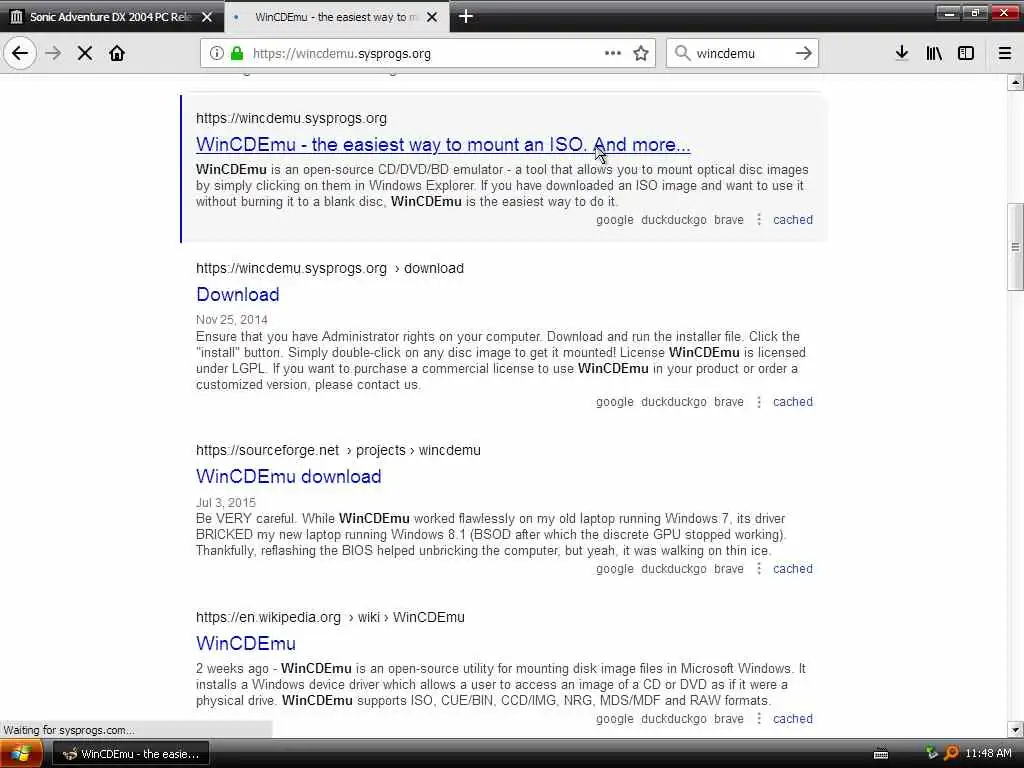Image resolution: width=1024 pixels, height=768 pixels.
Task: Open the downloads panel
Action: 902,54
